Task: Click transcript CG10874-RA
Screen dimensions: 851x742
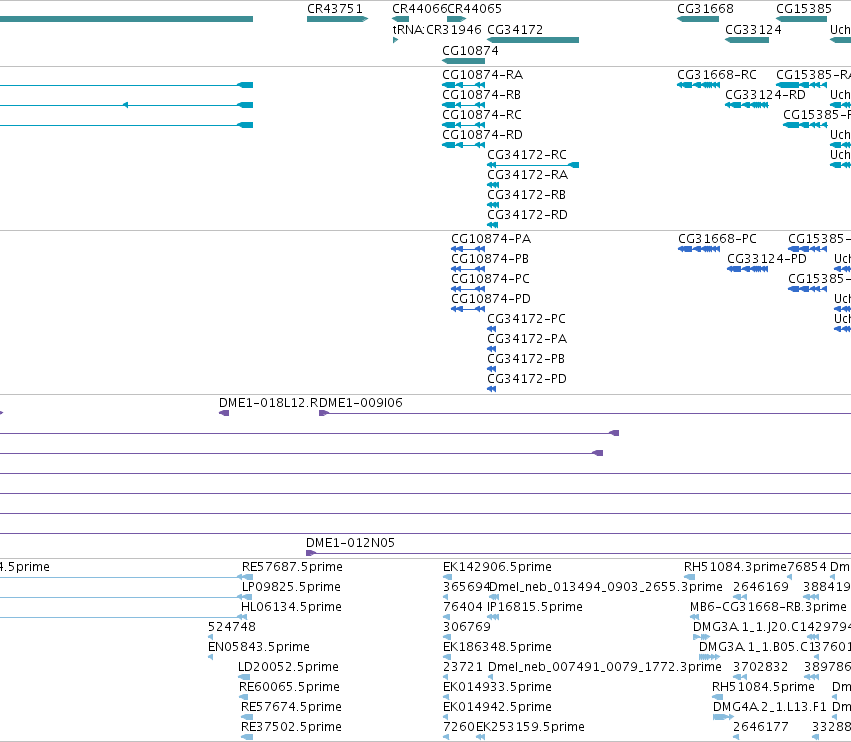Action: tap(482, 74)
